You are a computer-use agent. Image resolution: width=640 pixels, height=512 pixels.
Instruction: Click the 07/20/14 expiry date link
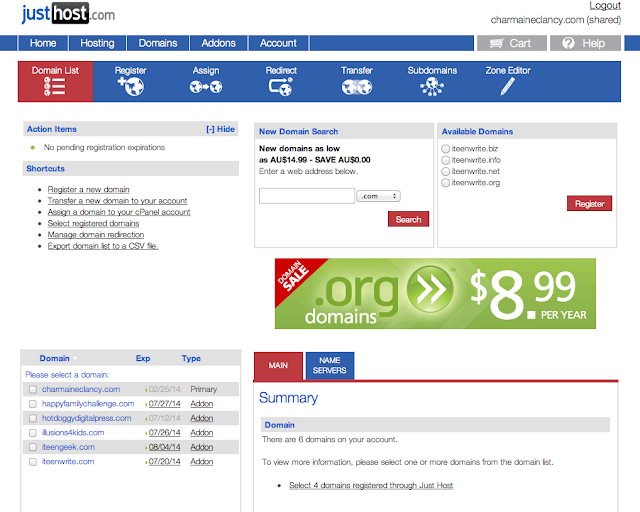(164, 462)
